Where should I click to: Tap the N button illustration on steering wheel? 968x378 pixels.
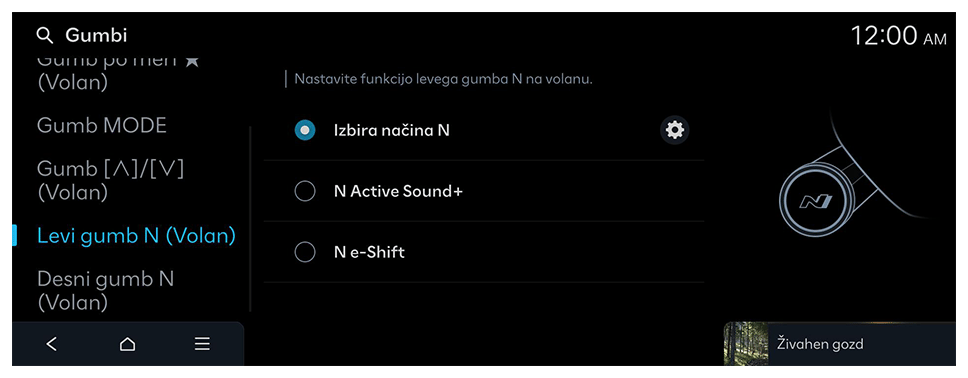[x=815, y=202]
